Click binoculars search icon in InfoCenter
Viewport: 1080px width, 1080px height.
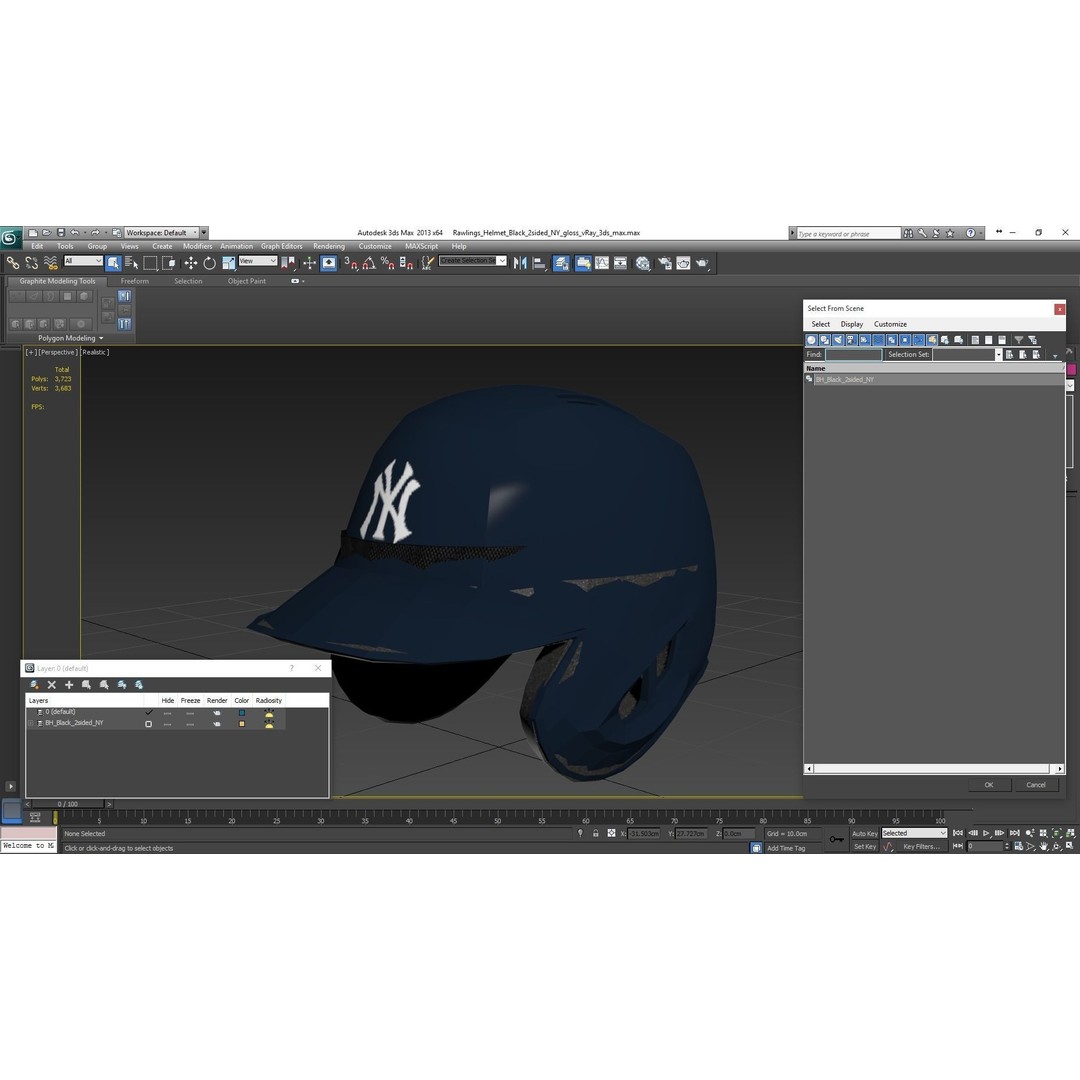(x=908, y=233)
